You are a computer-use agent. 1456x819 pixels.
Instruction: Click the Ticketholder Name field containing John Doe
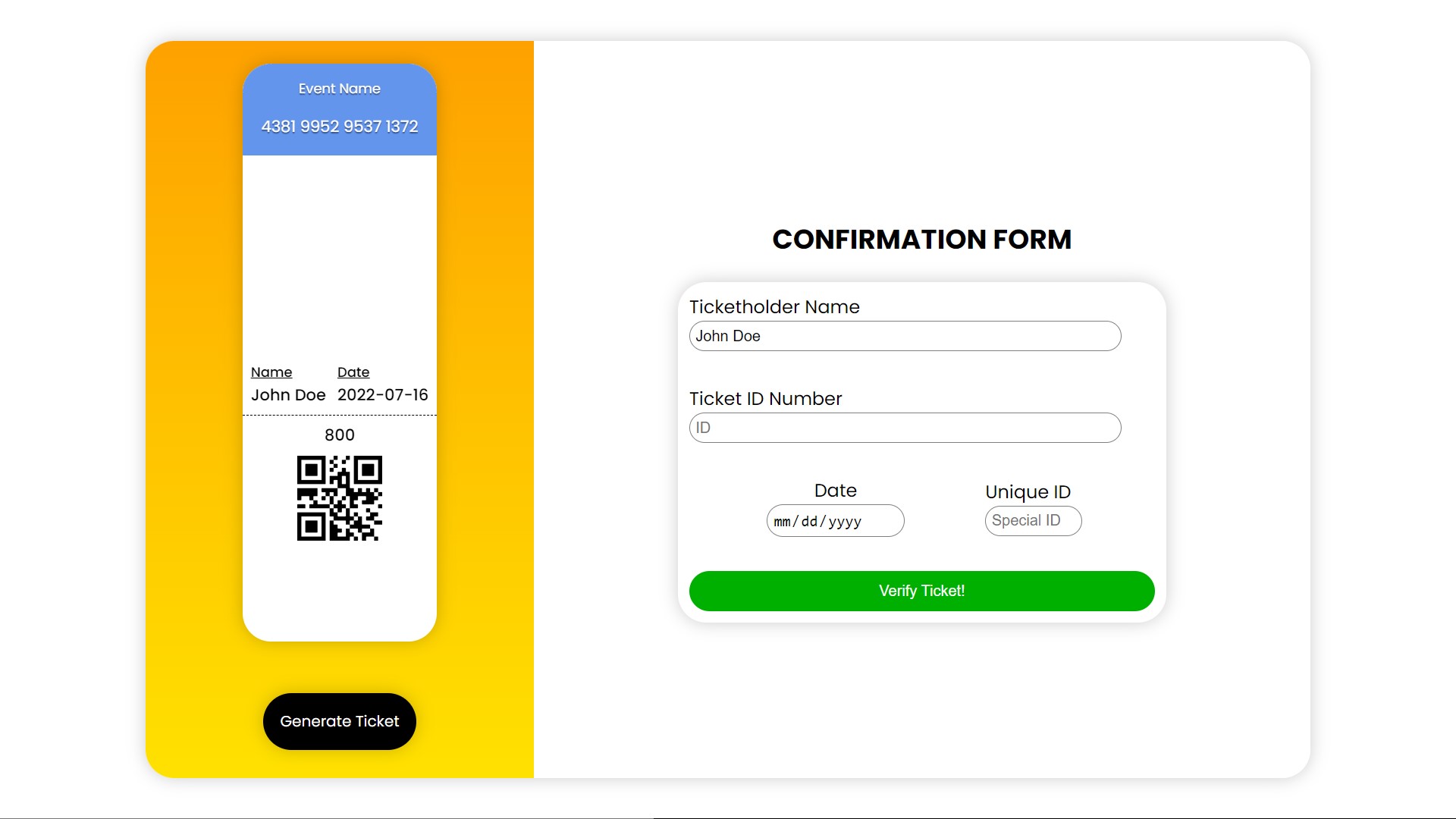tap(905, 336)
